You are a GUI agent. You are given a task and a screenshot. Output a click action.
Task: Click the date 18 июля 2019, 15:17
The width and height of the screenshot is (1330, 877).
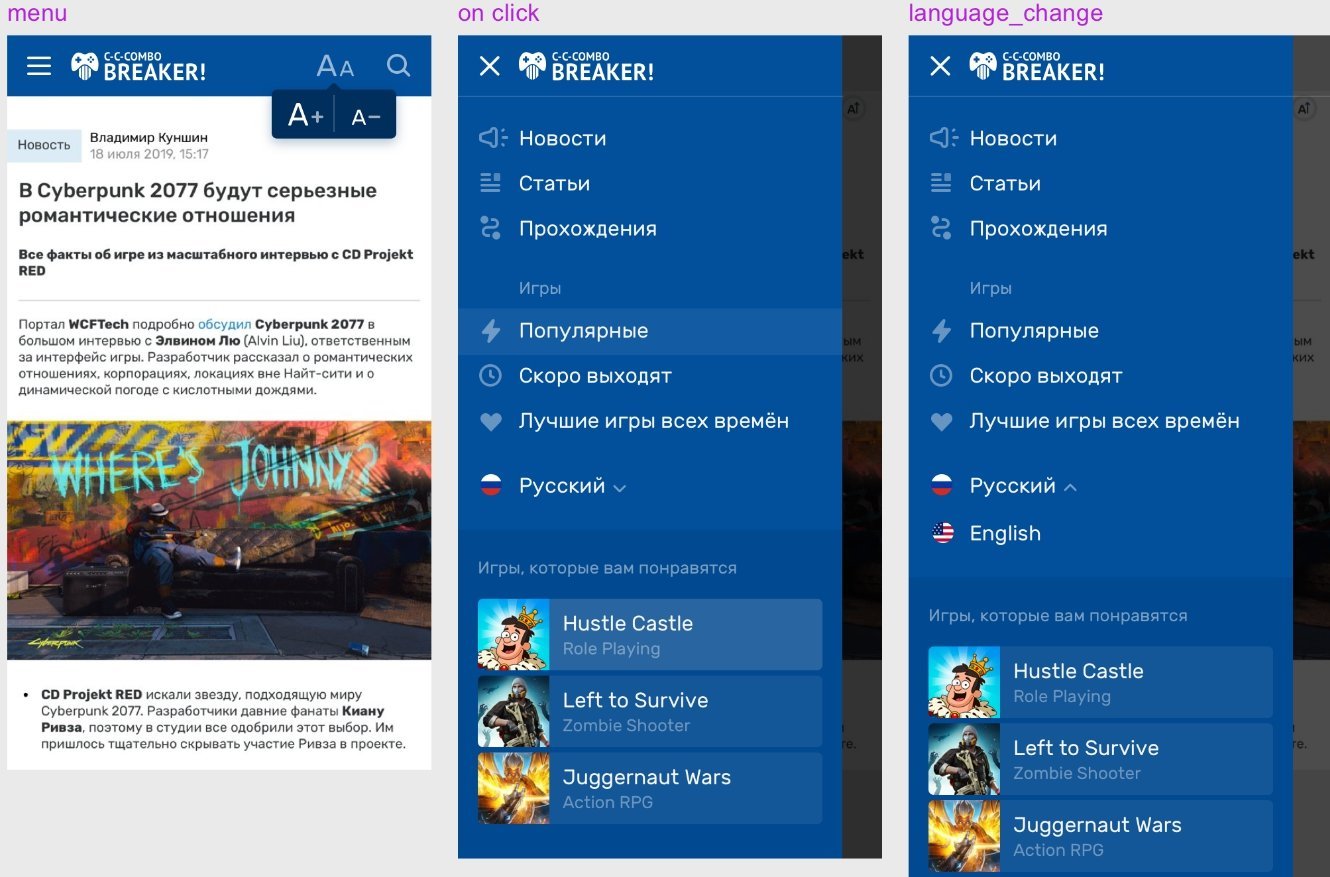pyautogui.click(x=149, y=154)
